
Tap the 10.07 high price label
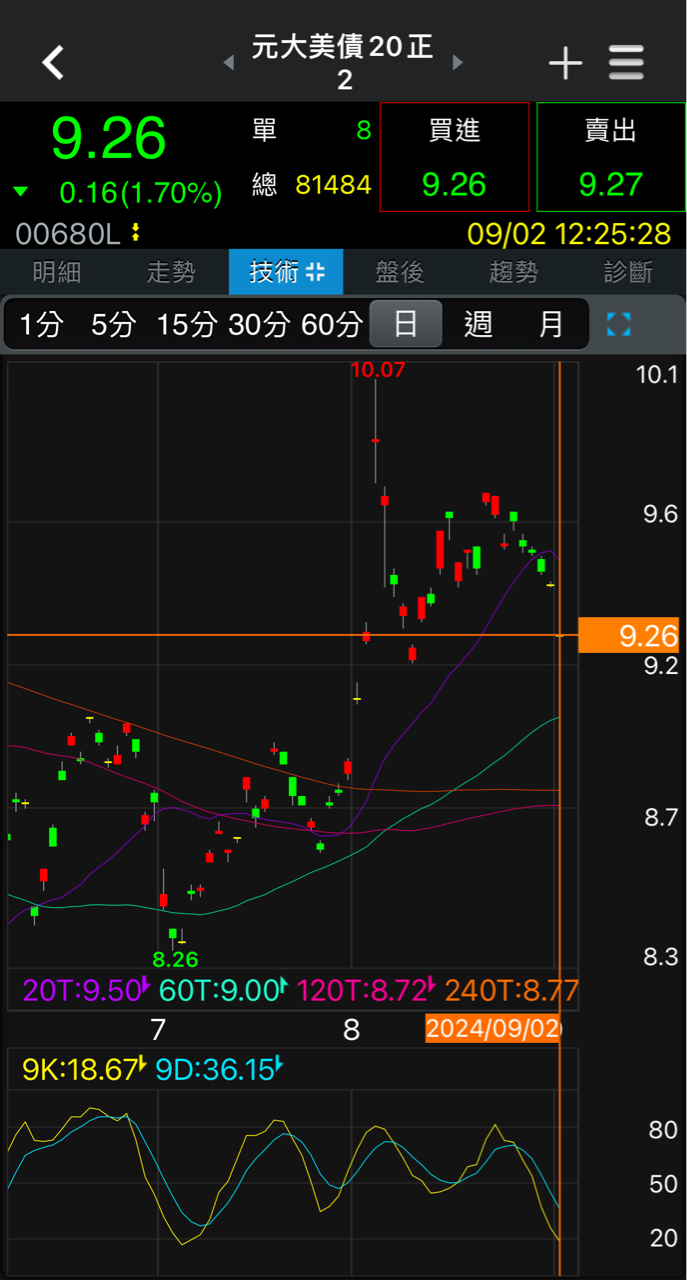point(377,370)
